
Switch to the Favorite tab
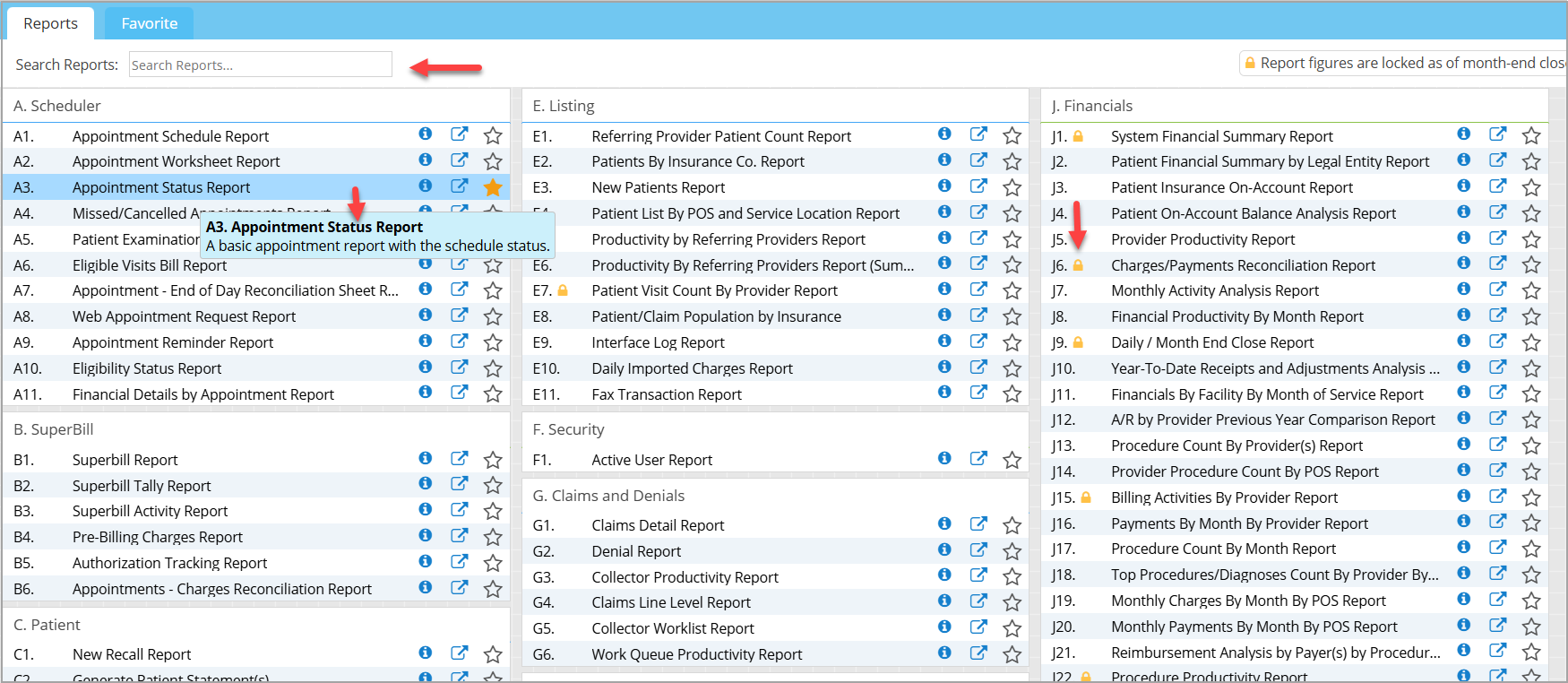(x=149, y=23)
